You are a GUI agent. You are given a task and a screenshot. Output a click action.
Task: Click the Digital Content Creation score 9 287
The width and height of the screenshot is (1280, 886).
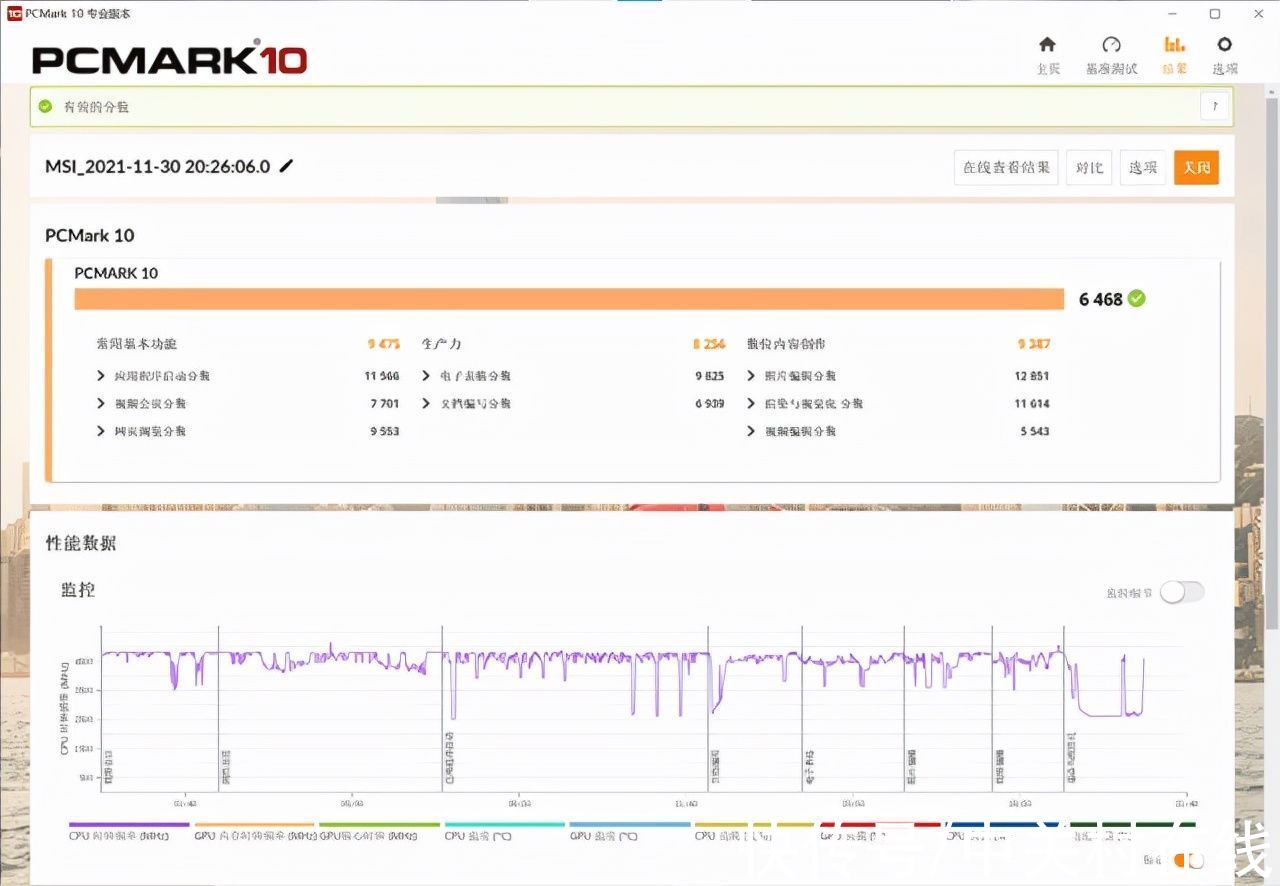(x=1034, y=344)
